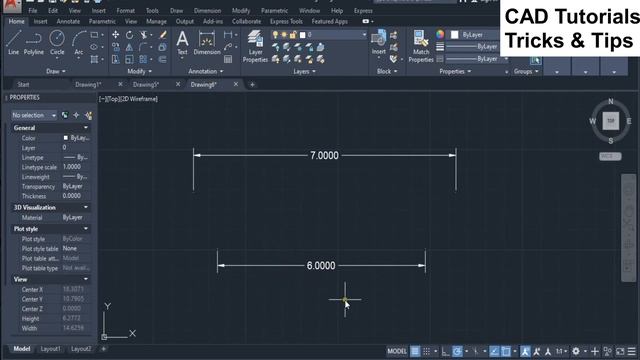Click the Insert block icon
The width and height of the screenshot is (640, 360).
pos(378,42)
